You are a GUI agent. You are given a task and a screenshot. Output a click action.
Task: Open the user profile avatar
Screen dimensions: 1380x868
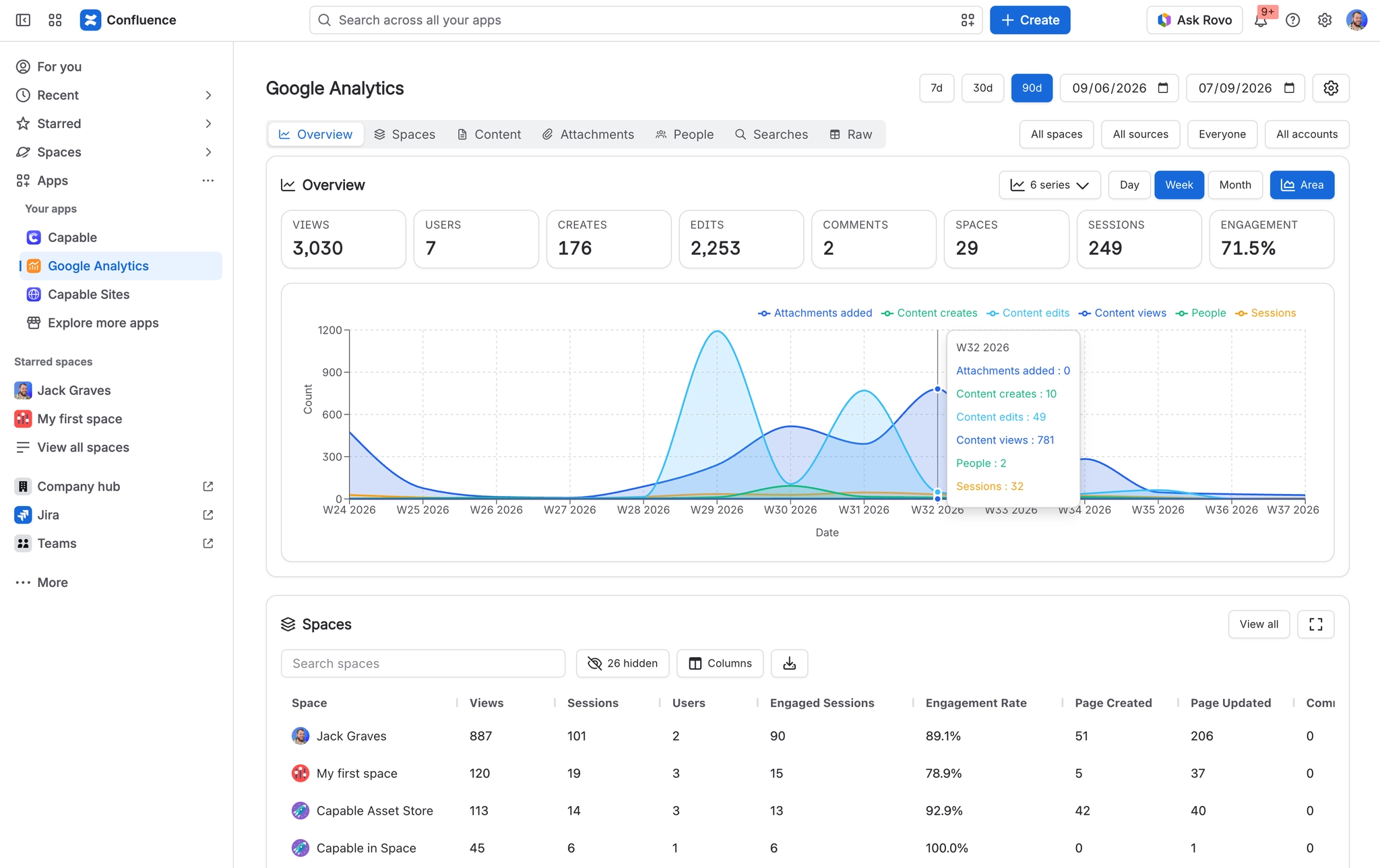point(1356,20)
